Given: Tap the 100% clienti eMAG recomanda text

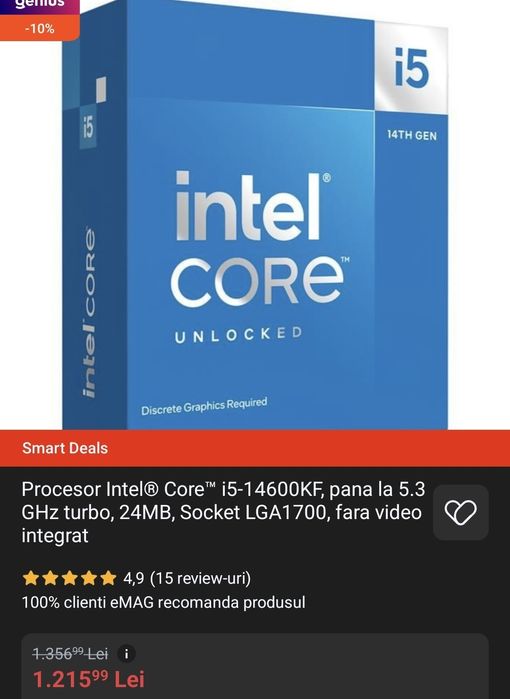Looking at the screenshot, I should pos(164,603).
